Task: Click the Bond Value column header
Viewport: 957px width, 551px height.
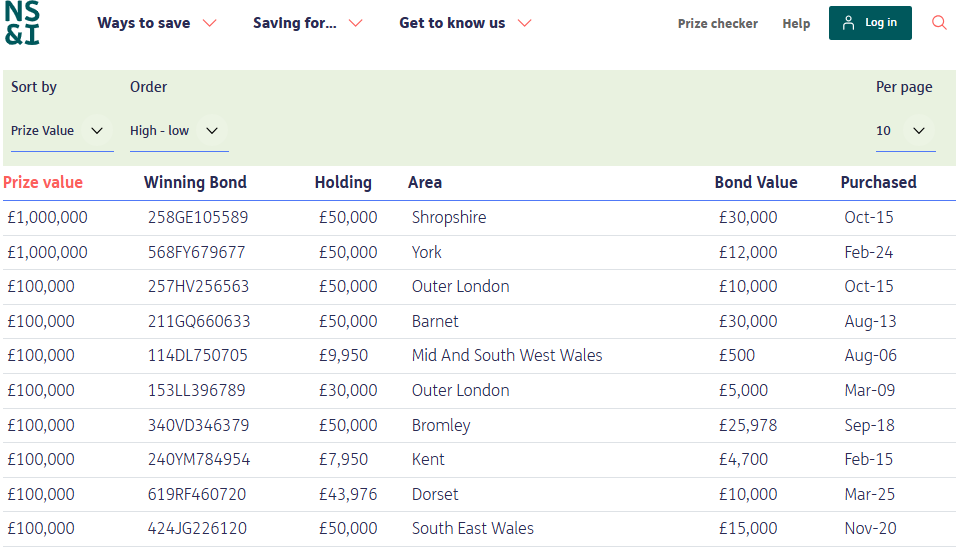Action: pyautogui.click(x=756, y=182)
